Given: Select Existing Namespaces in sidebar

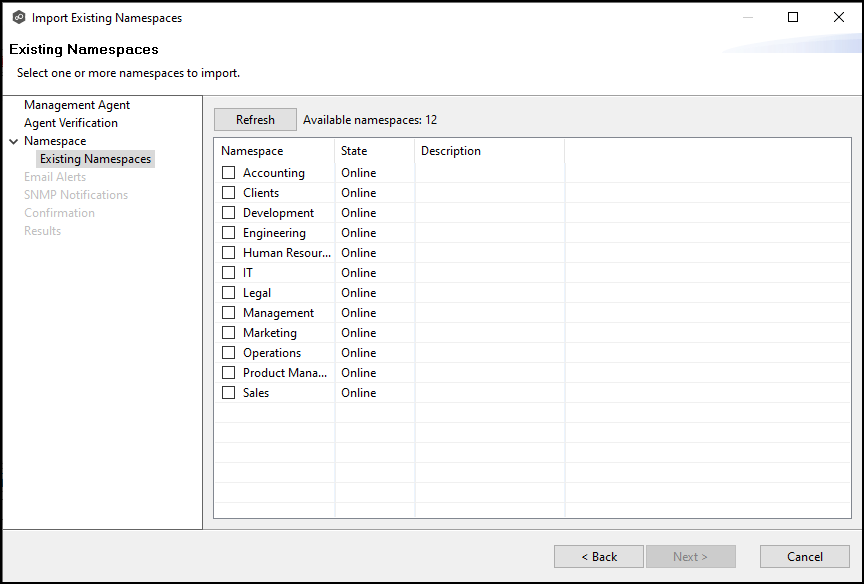Looking at the screenshot, I should point(95,159).
